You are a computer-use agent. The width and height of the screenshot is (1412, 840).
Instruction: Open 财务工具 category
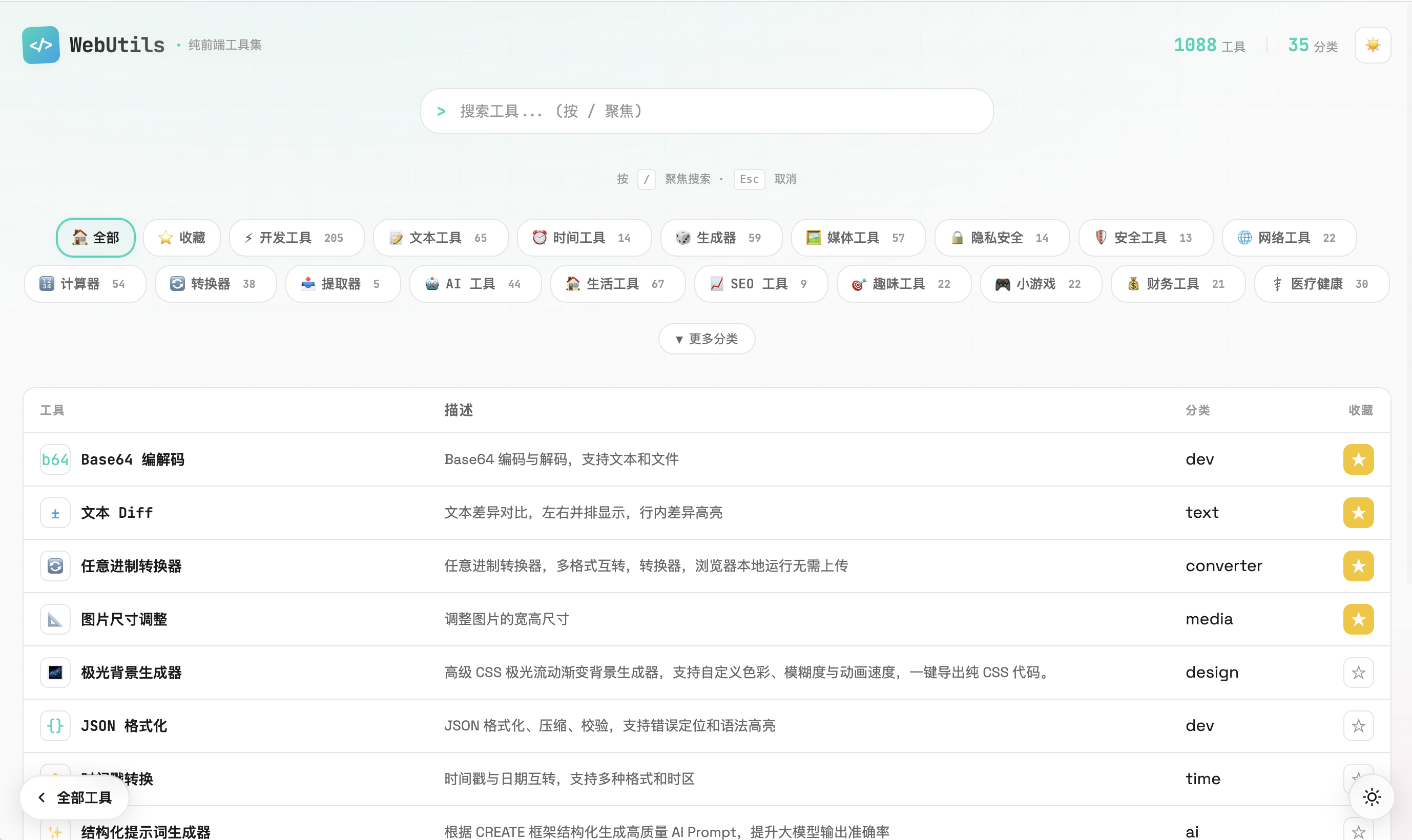1178,284
